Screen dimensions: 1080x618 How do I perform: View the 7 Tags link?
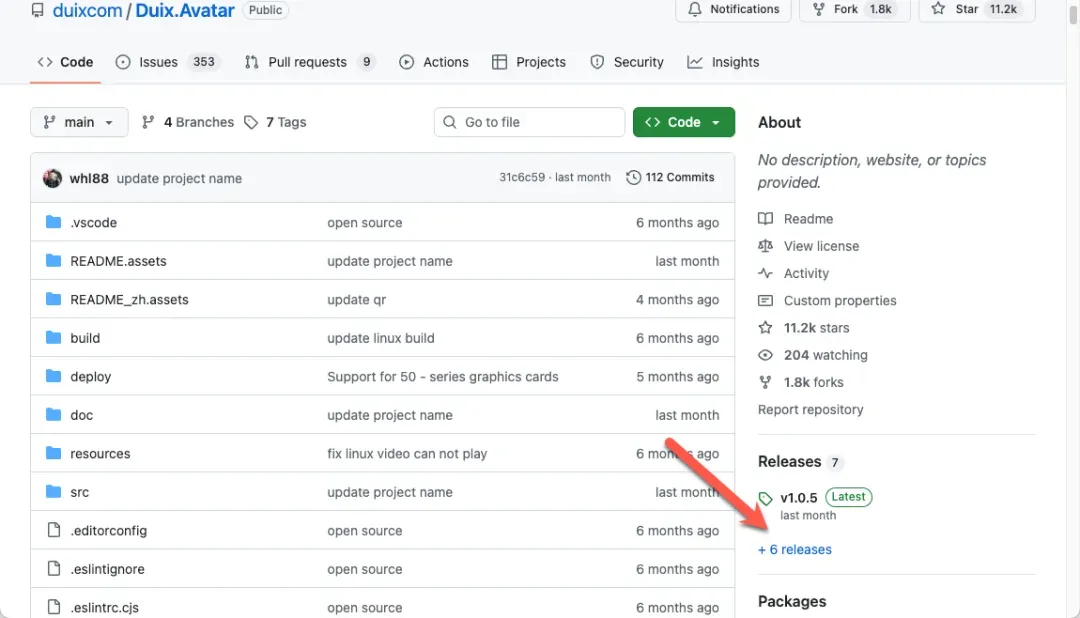[x=276, y=122]
